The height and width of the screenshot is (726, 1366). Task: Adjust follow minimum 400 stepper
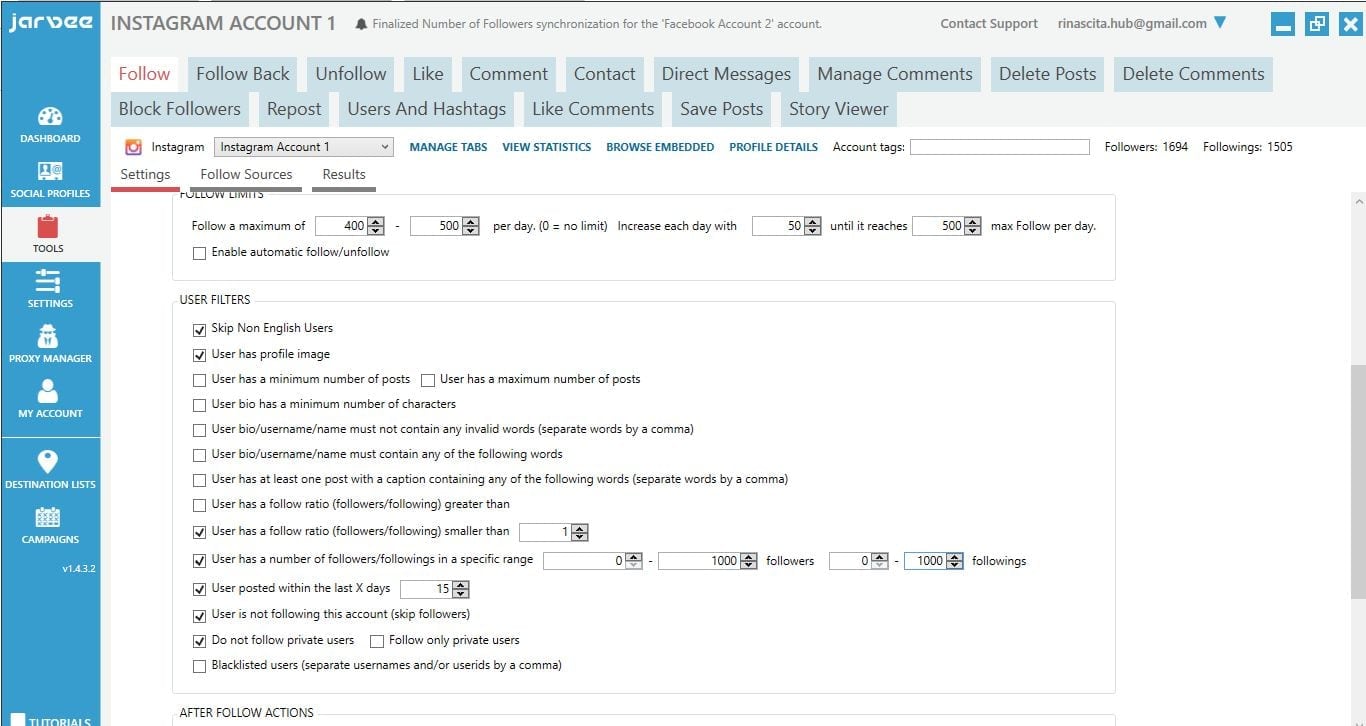tap(376, 226)
